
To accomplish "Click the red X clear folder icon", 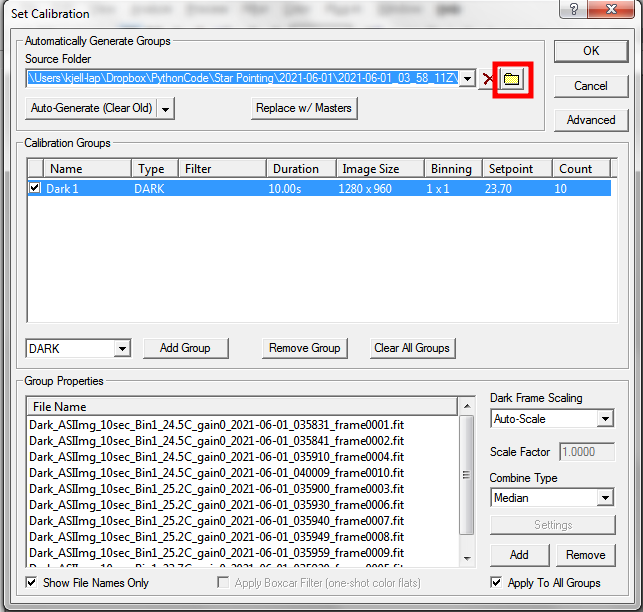I will pyautogui.click(x=487, y=79).
